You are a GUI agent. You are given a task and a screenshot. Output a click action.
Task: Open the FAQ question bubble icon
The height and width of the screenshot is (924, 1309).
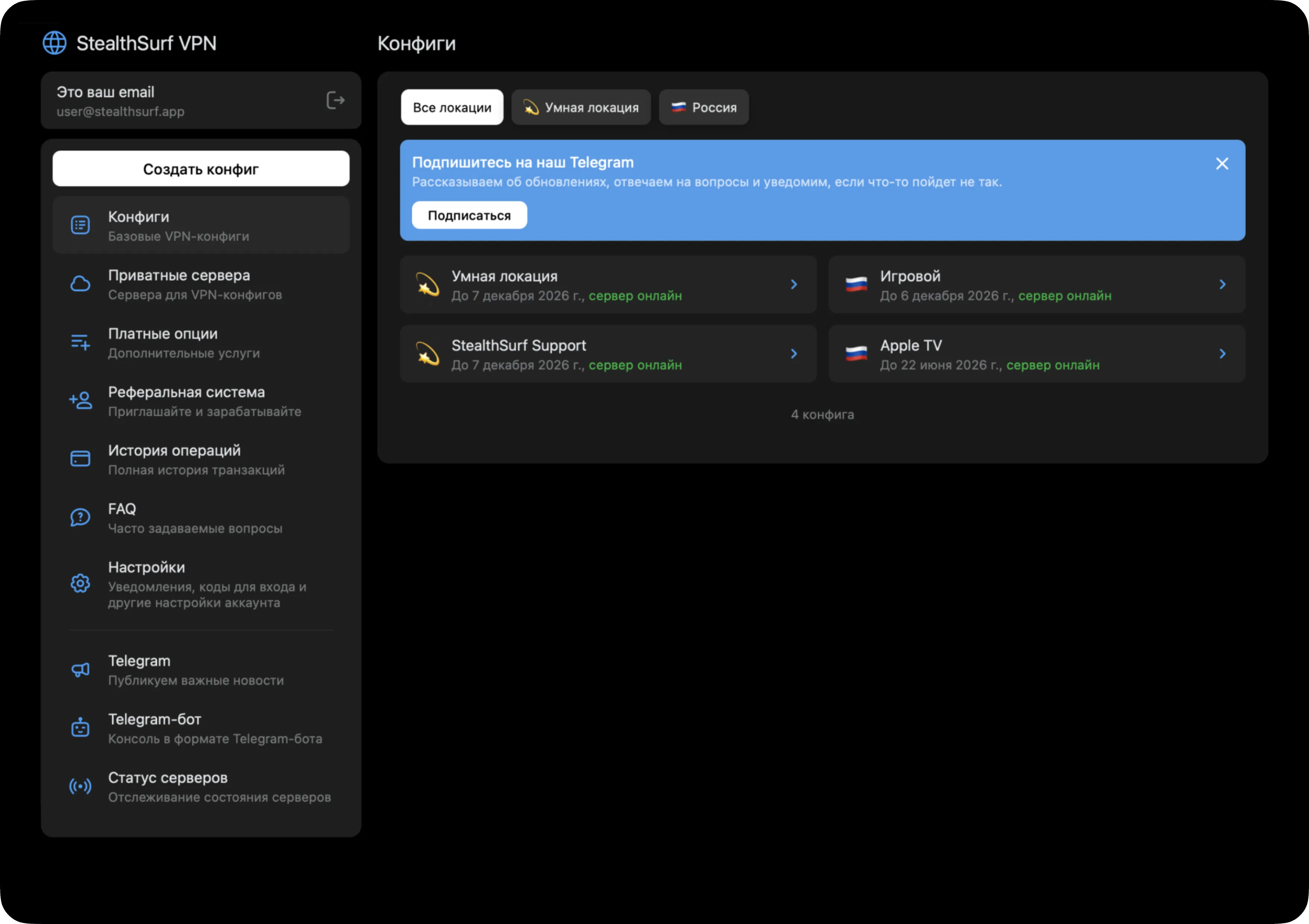pos(81,517)
